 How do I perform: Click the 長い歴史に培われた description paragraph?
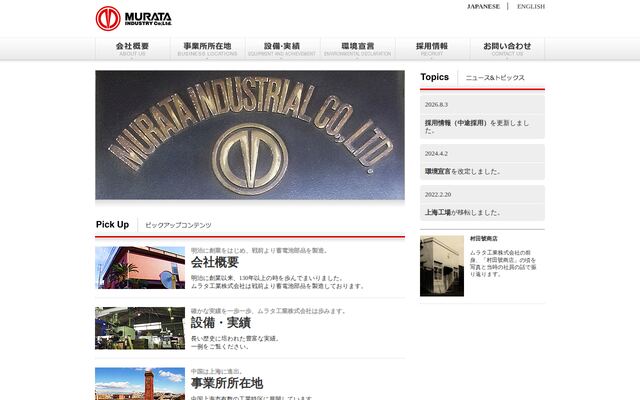pyautogui.click(x=236, y=342)
